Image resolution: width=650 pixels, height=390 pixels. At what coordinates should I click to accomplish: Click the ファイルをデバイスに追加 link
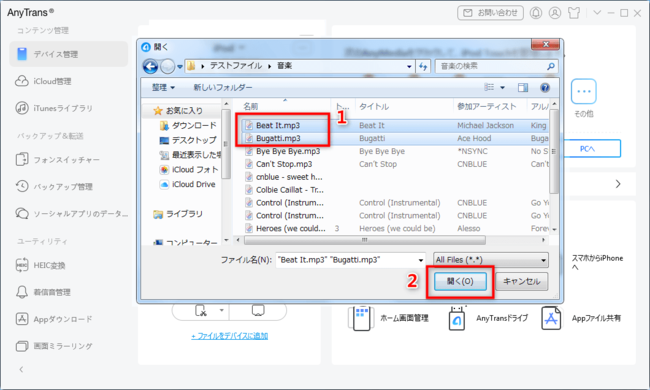coord(230,336)
